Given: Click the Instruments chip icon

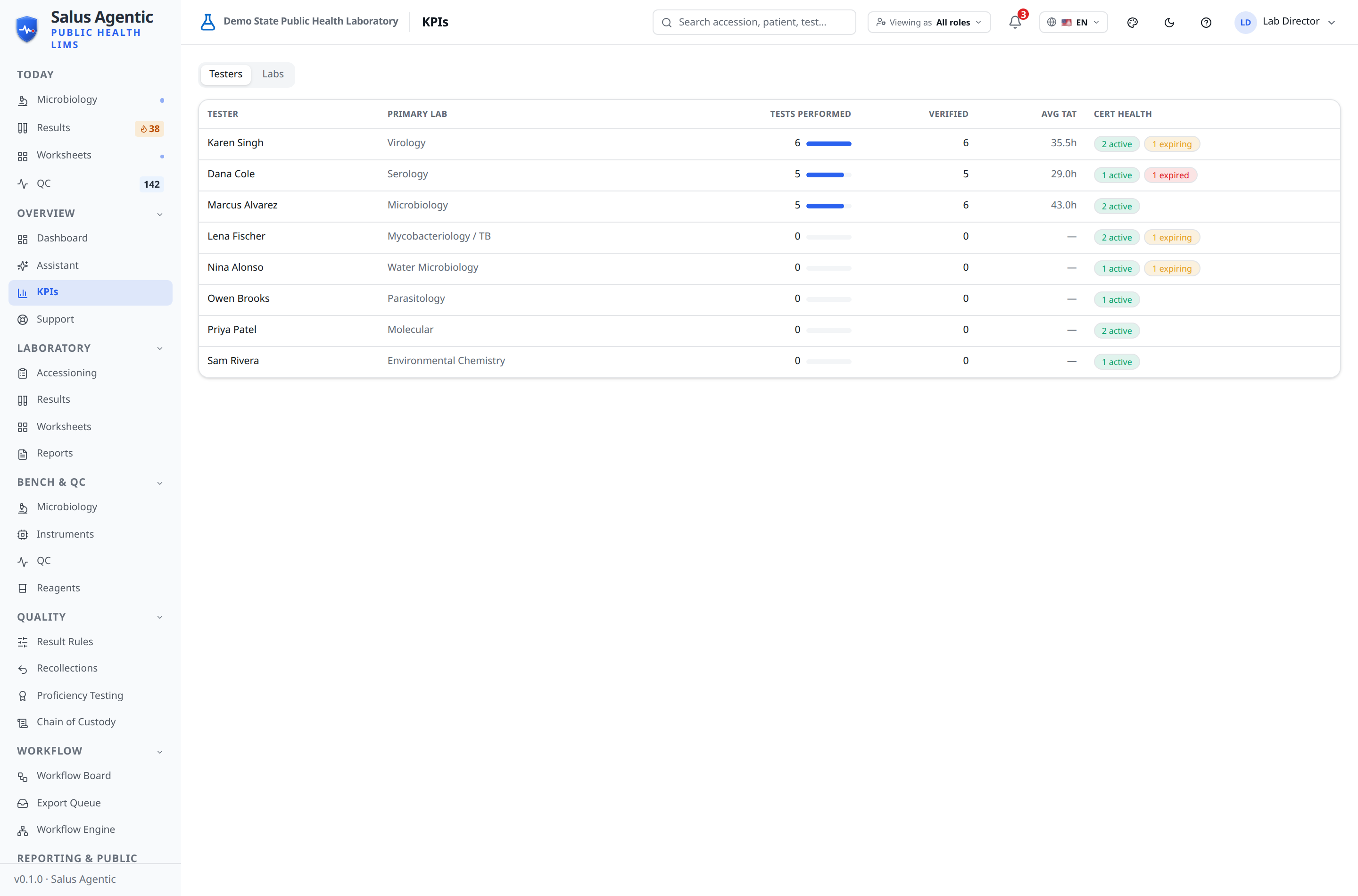Looking at the screenshot, I should 23,535.
